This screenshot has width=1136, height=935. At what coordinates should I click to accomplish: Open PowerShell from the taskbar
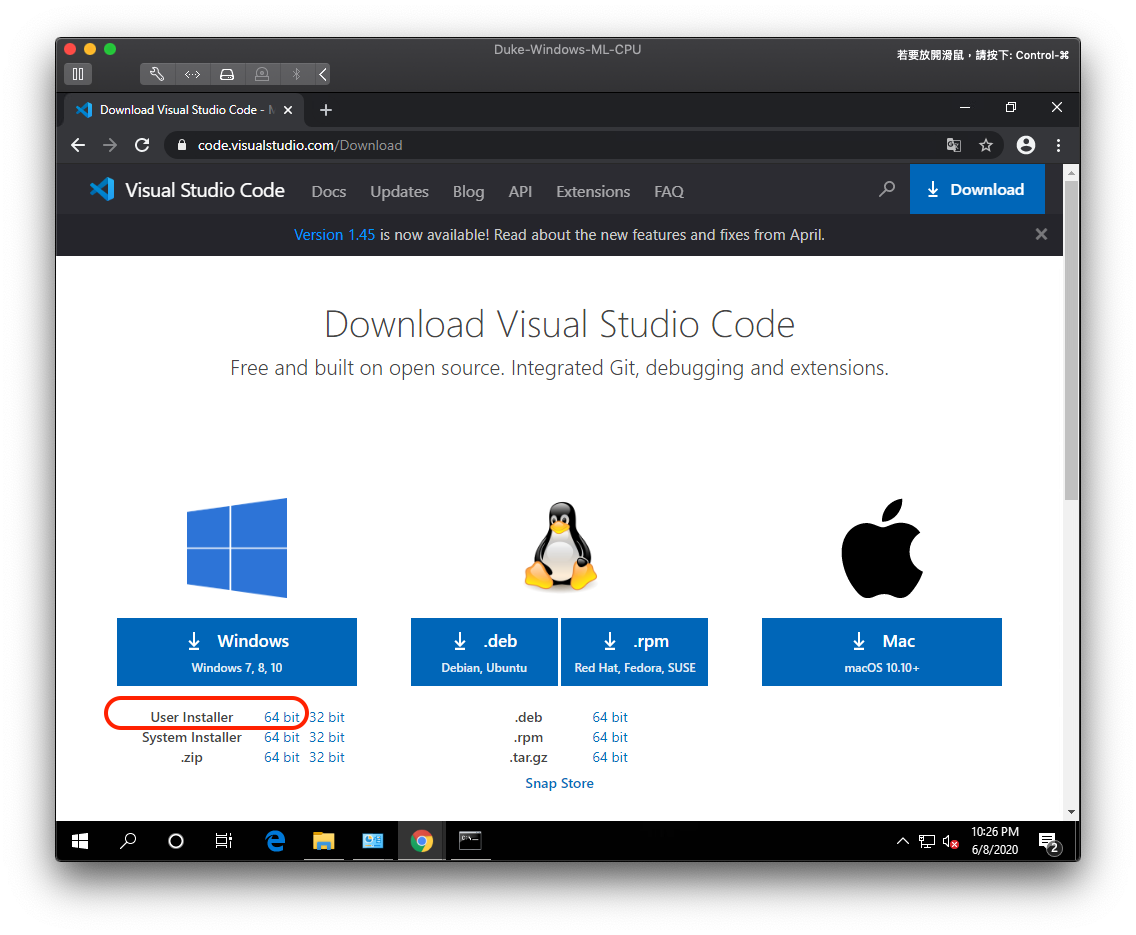click(470, 841)
